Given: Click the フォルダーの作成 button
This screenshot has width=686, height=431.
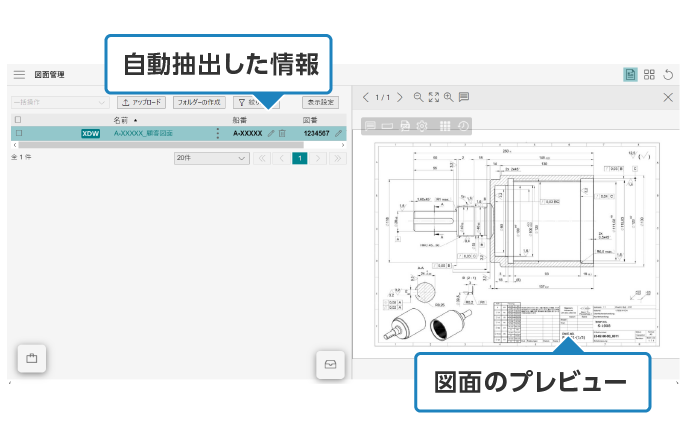Looking at the screenshot, I should point(199,102).
